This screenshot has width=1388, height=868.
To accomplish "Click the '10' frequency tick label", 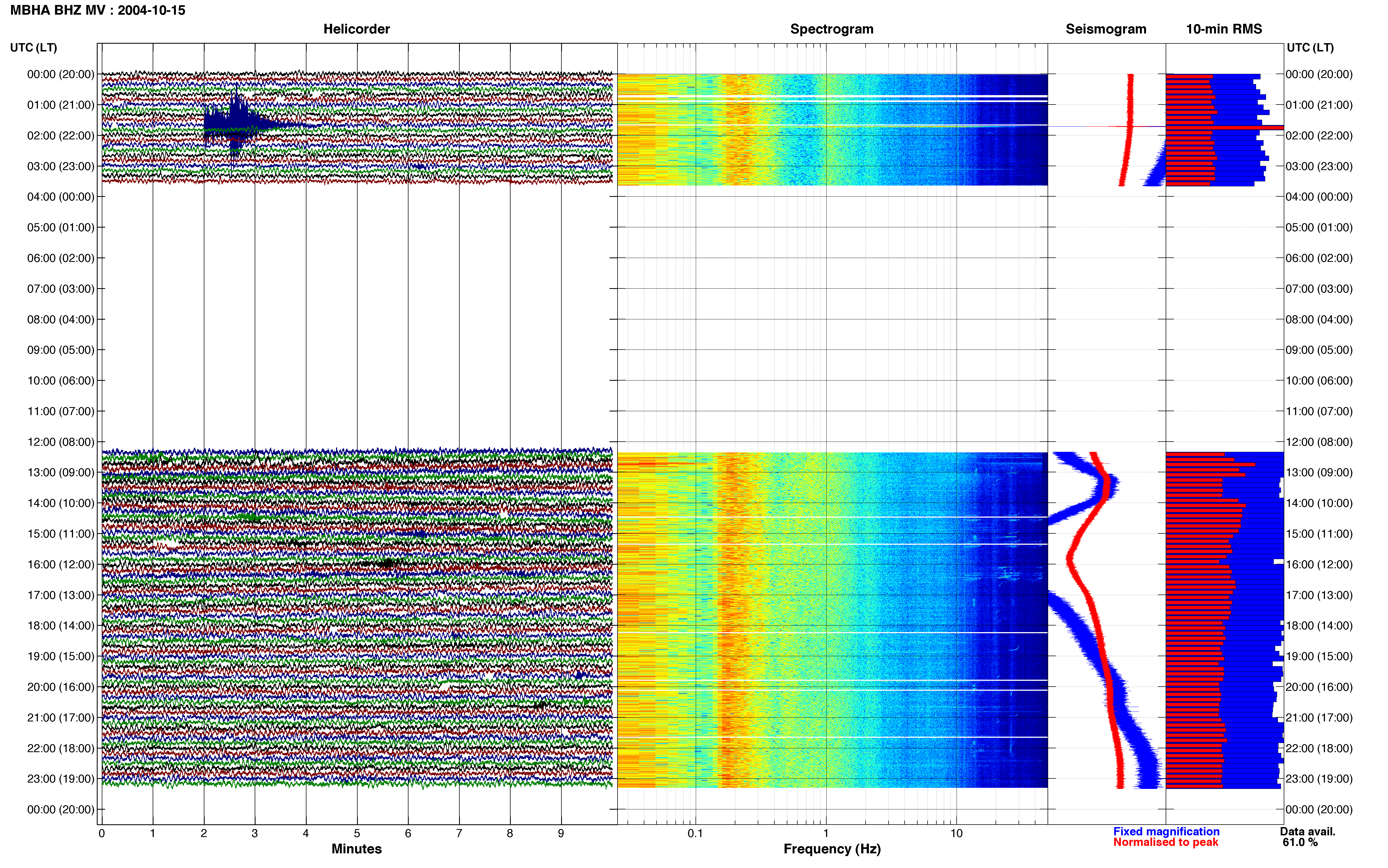I will [956, 833].
